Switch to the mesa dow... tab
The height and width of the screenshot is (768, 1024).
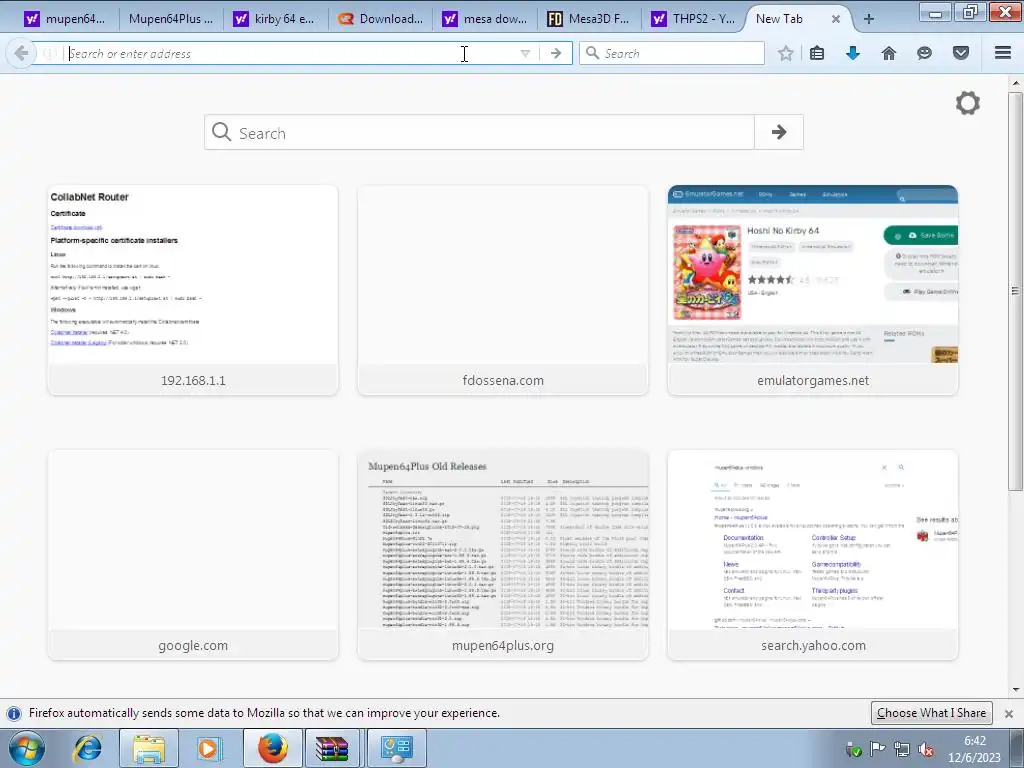click(x=485, y=19)
